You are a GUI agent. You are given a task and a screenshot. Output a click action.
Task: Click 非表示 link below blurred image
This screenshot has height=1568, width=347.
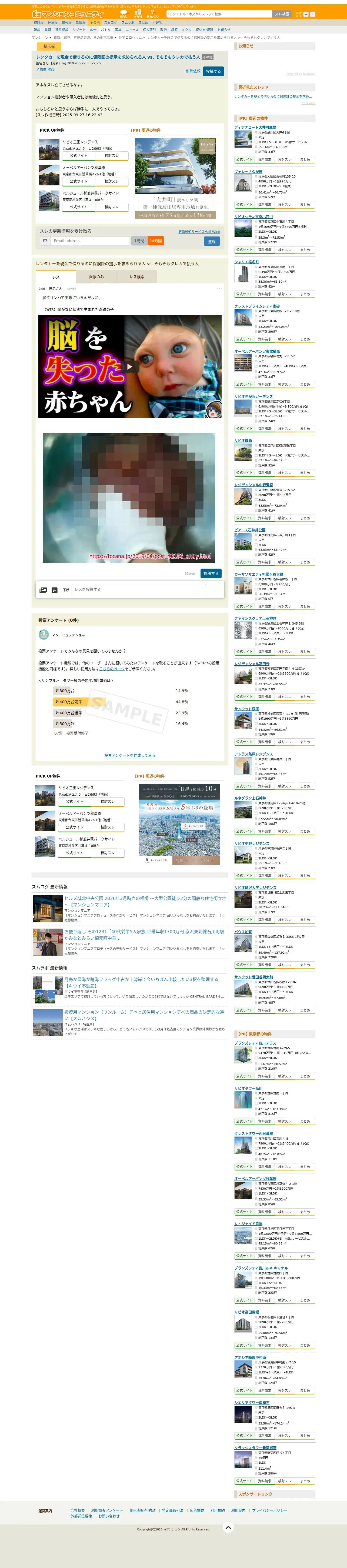click(x=191, y=573)
